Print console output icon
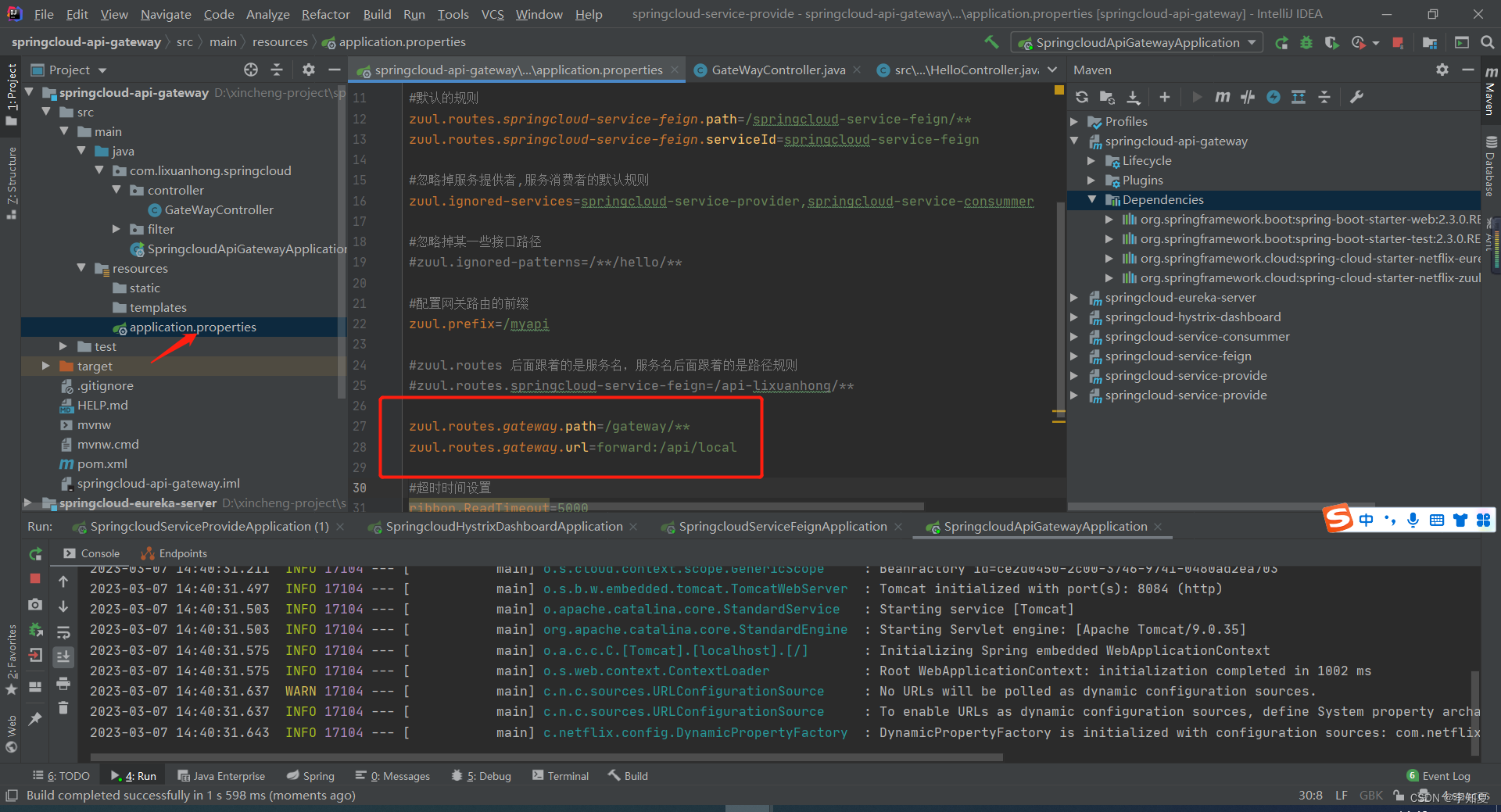1501x812 pixels. (x=63, y=684)
